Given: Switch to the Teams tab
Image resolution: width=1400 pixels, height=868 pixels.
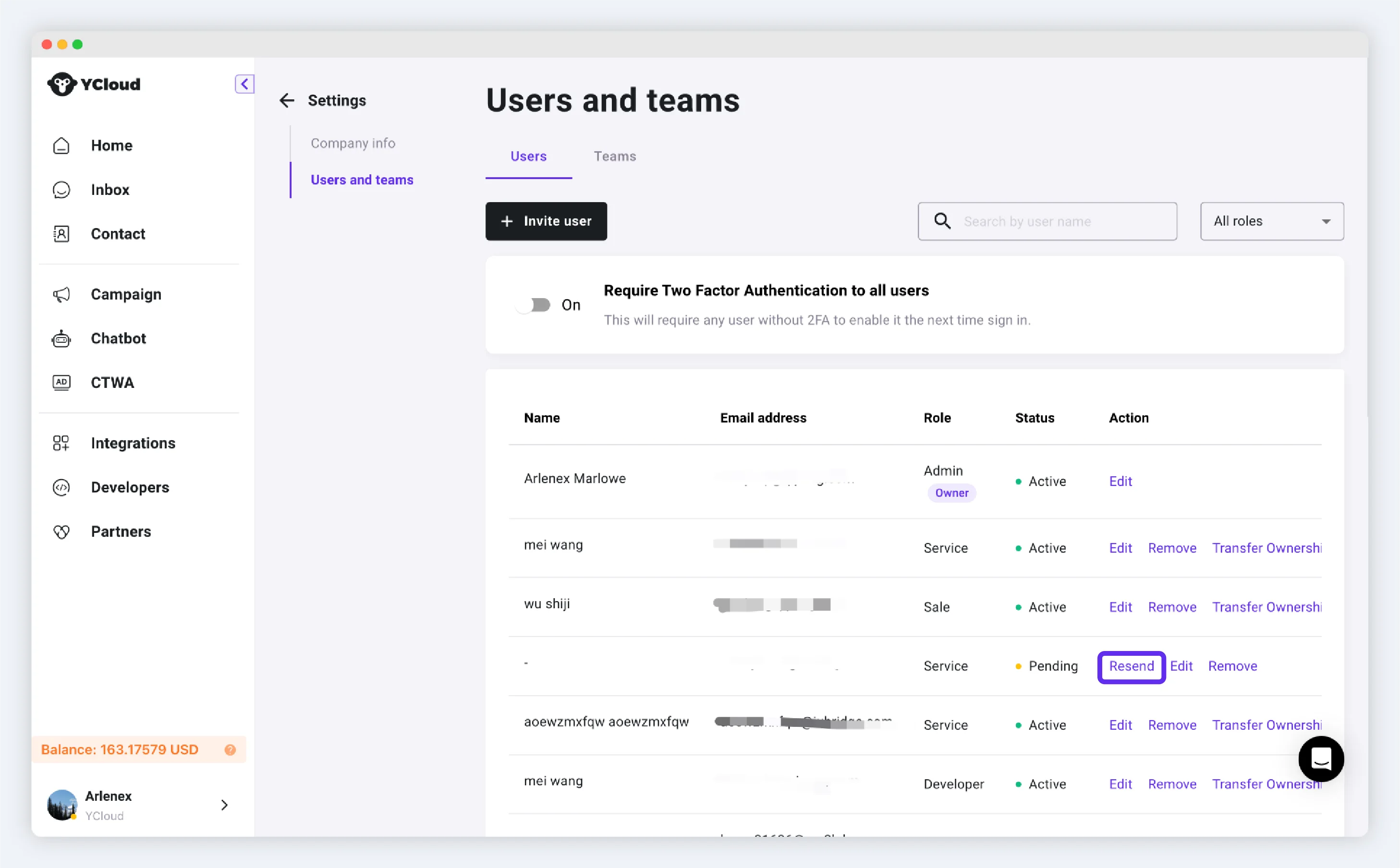Looking at the screenshot, I should pyautogui.click(x=614, y=156).
